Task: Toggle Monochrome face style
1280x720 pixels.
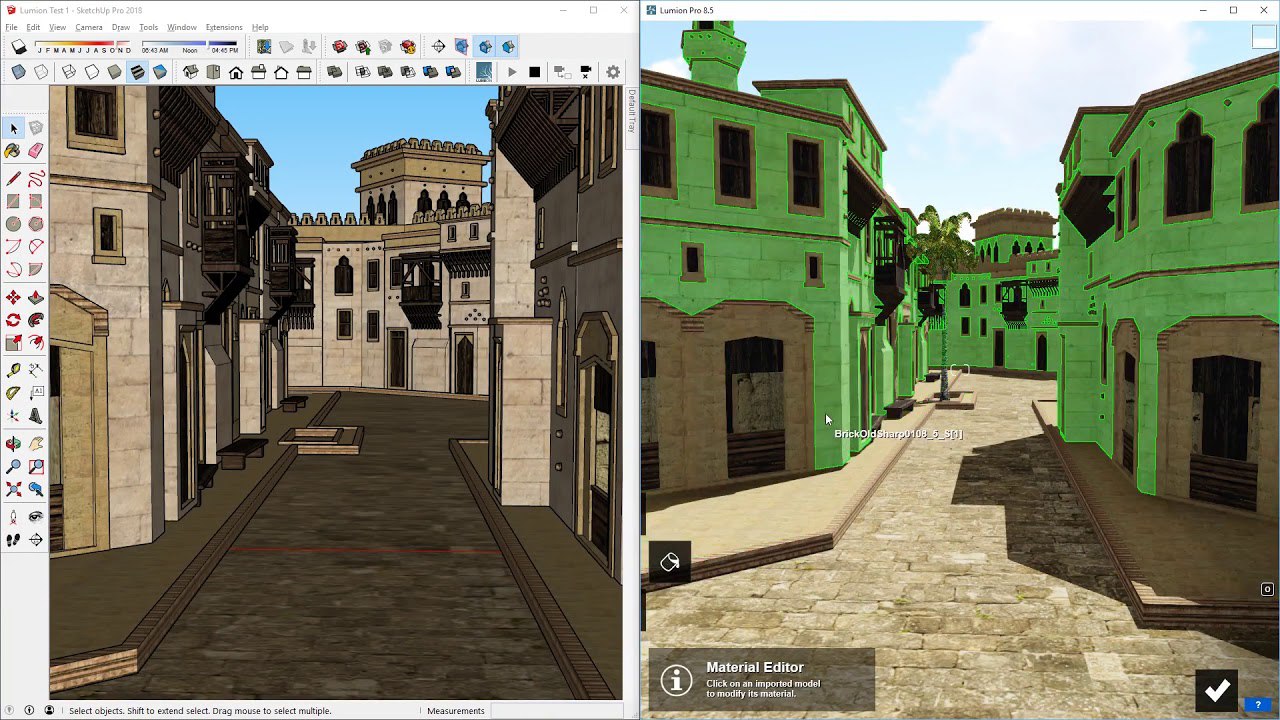Action: [160, 72]
